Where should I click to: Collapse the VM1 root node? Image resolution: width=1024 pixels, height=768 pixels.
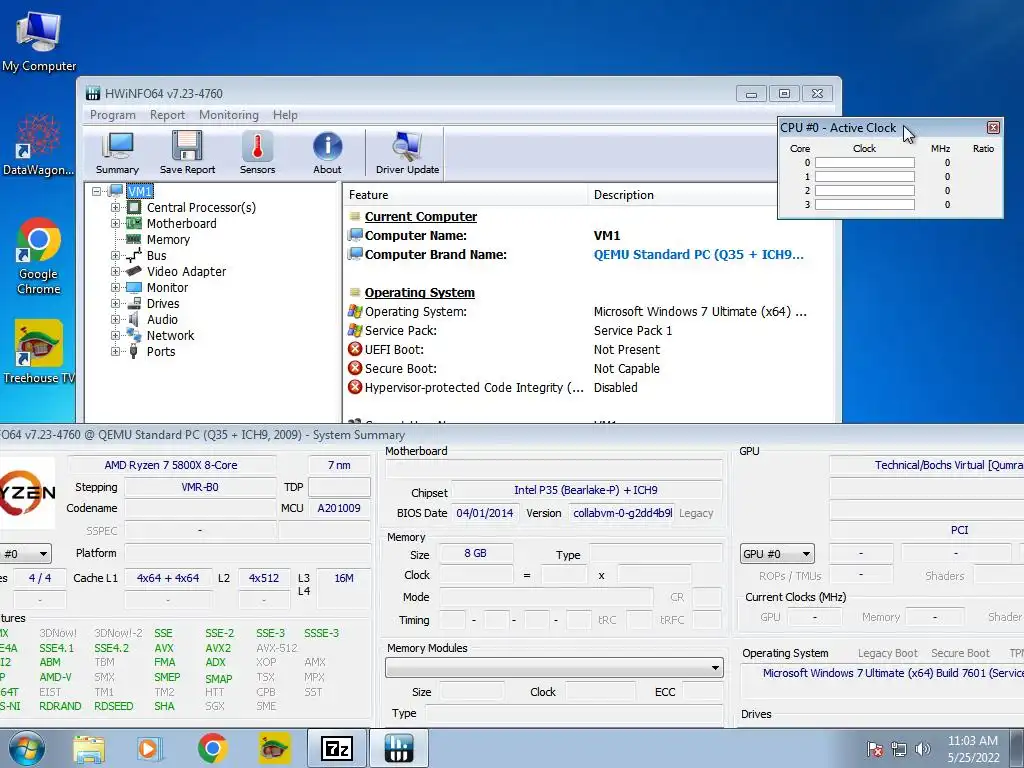point(97,191)
